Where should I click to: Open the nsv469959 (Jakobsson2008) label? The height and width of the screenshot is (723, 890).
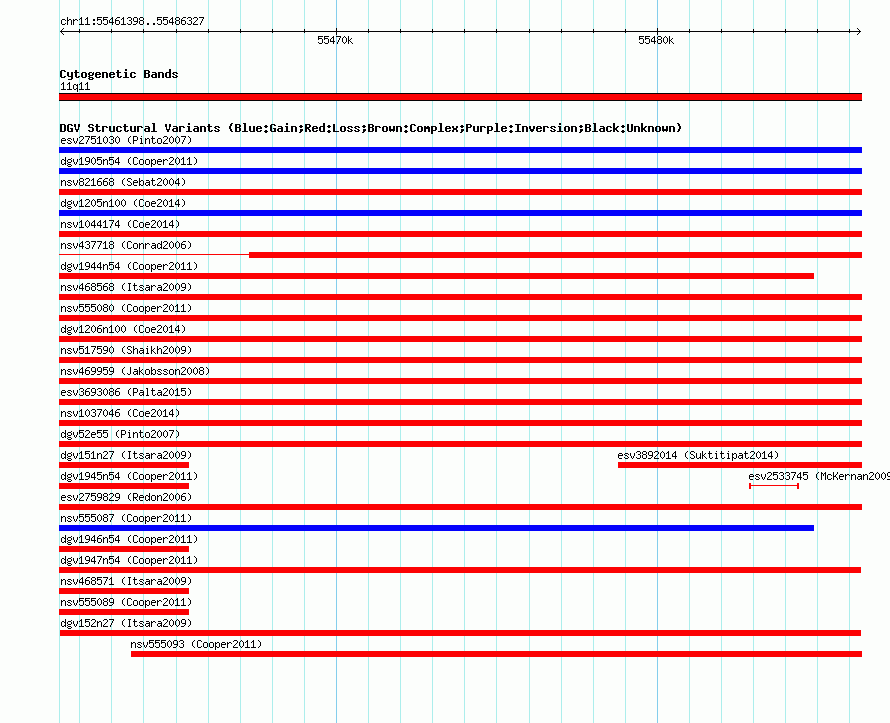pyautogui.click(x=135, y=371)
